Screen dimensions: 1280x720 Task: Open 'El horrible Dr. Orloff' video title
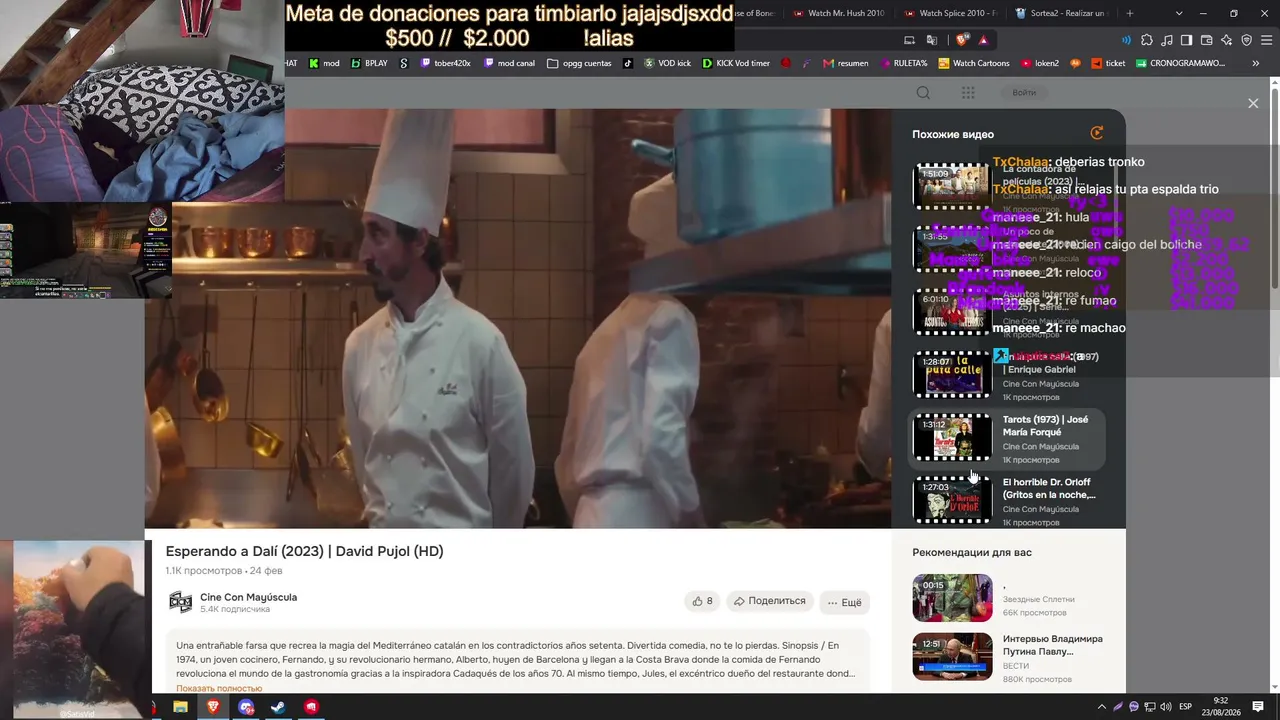1049,488
